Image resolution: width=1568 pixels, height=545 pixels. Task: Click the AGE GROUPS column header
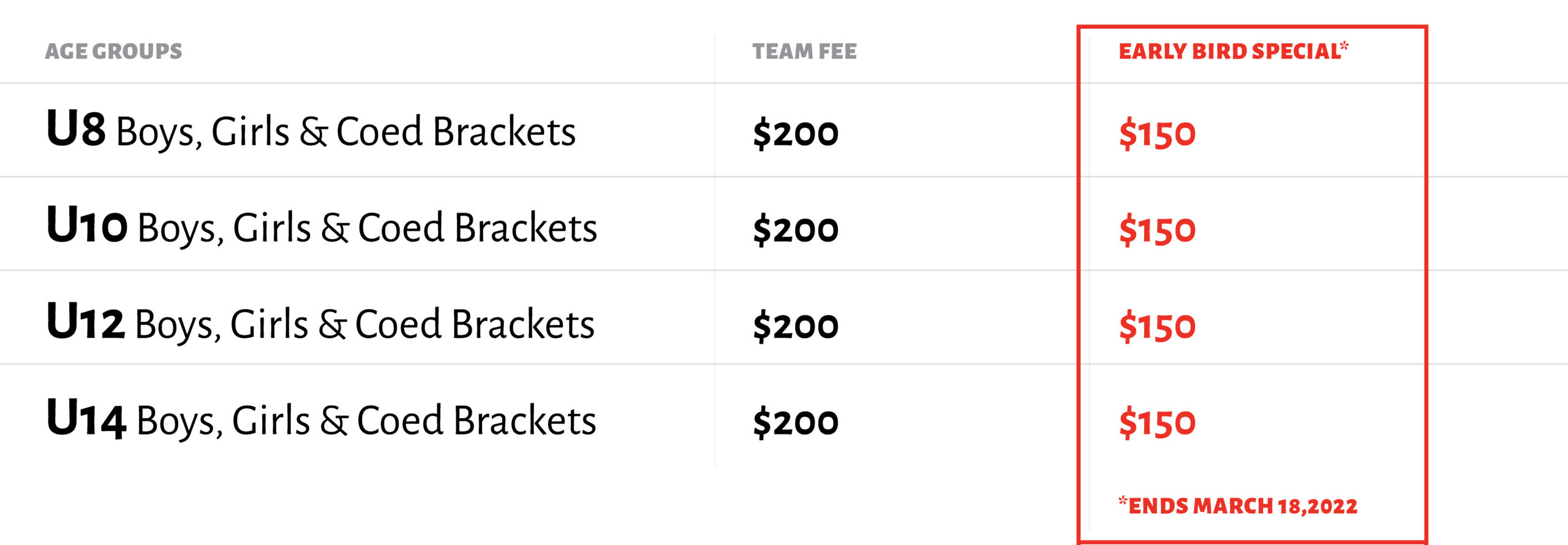point(113,51)
